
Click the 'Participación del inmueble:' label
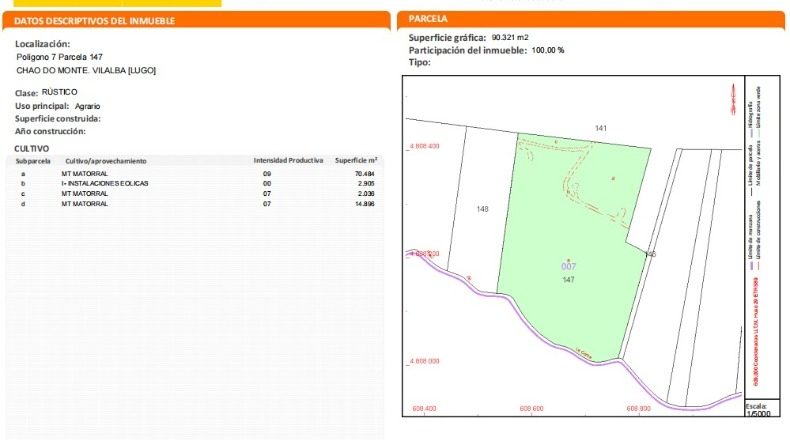(x=468, y=50)
